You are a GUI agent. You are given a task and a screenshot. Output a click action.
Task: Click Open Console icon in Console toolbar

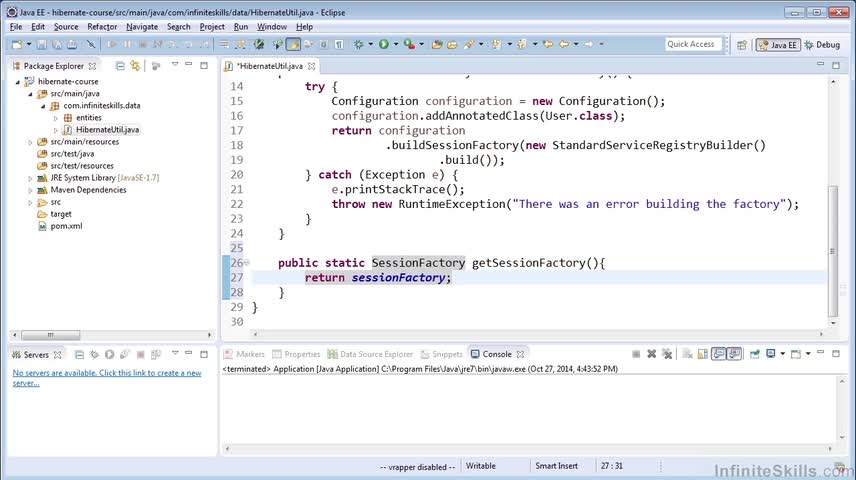[x=796, y=354]
